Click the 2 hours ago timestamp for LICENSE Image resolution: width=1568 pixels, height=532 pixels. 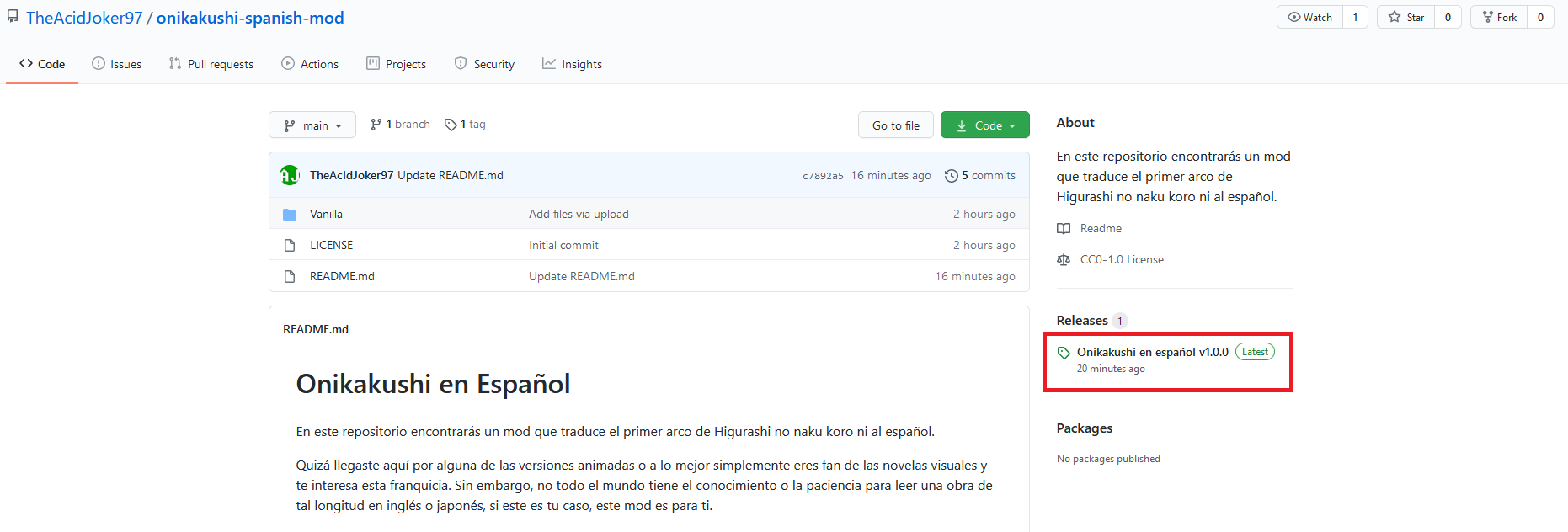coord(984,245)
